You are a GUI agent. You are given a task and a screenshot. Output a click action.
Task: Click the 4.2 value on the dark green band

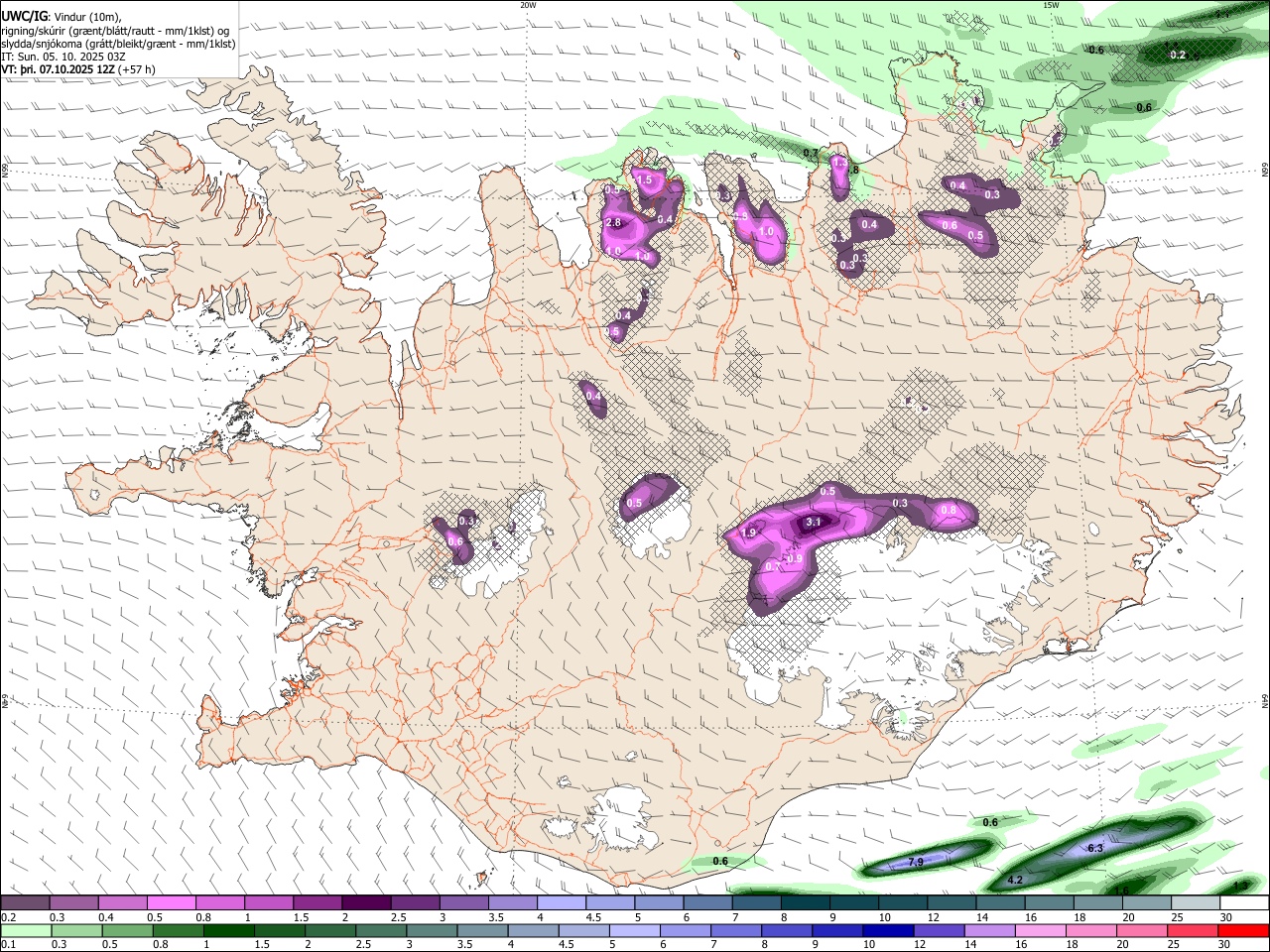tap(1015, 881)
